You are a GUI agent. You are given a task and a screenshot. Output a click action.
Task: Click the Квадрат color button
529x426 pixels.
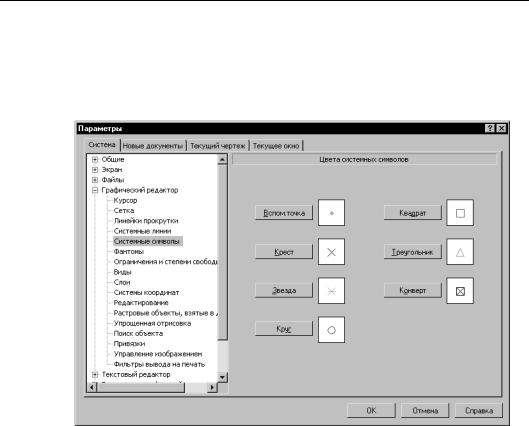(x=412, y=213)
